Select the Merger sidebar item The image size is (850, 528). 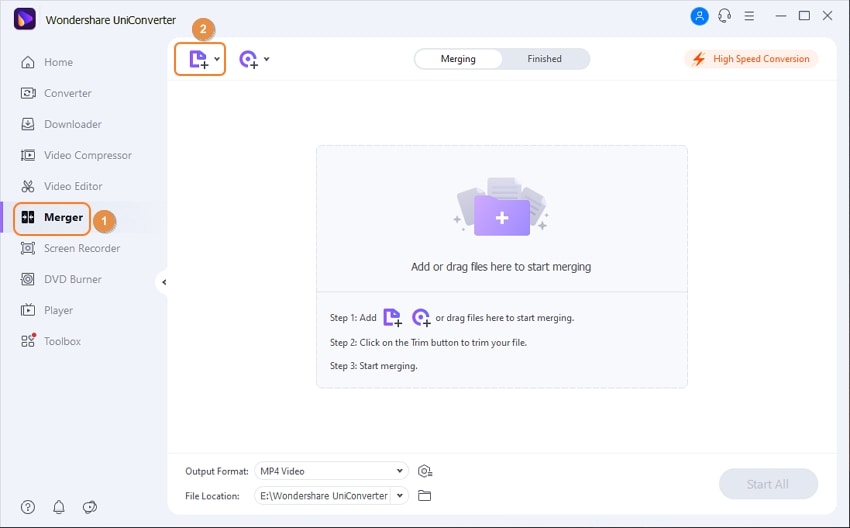point(52,218)
